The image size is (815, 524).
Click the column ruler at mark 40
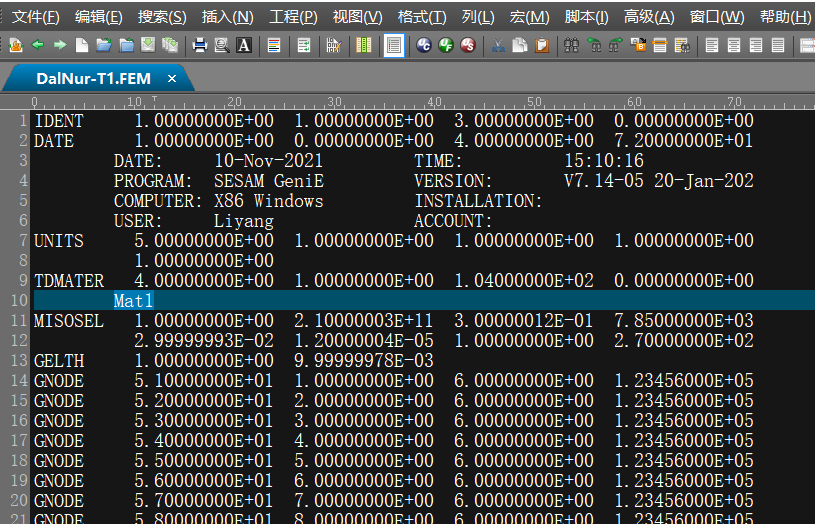(435, 102)
